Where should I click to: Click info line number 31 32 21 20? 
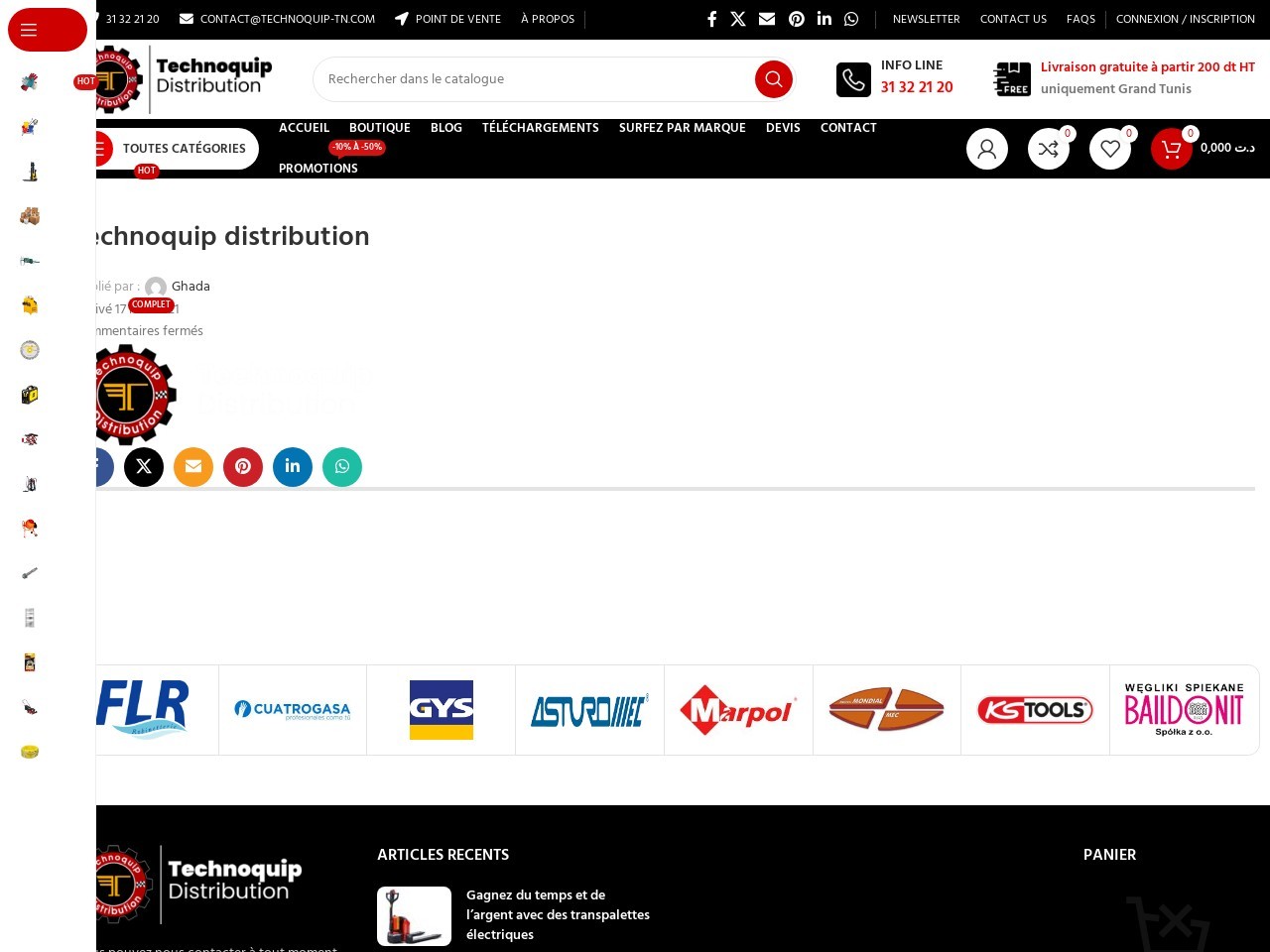coord(917,87)
